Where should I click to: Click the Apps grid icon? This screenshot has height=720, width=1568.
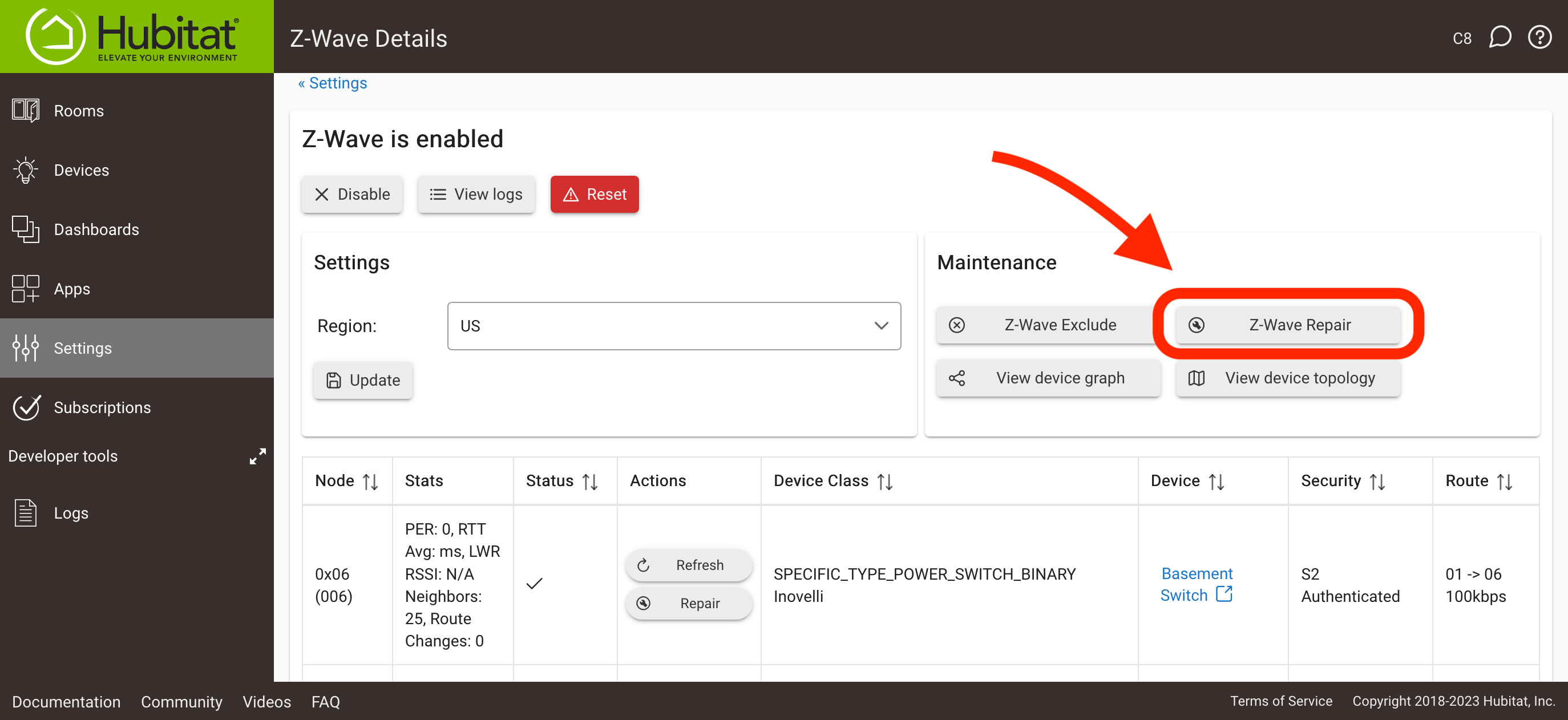[x=26, y=289]
